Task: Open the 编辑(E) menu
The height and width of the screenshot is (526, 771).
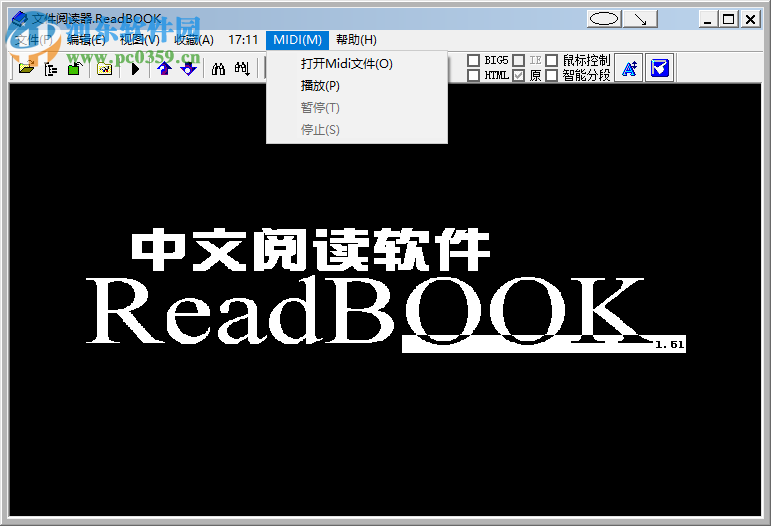Action: tap(86, 40)
